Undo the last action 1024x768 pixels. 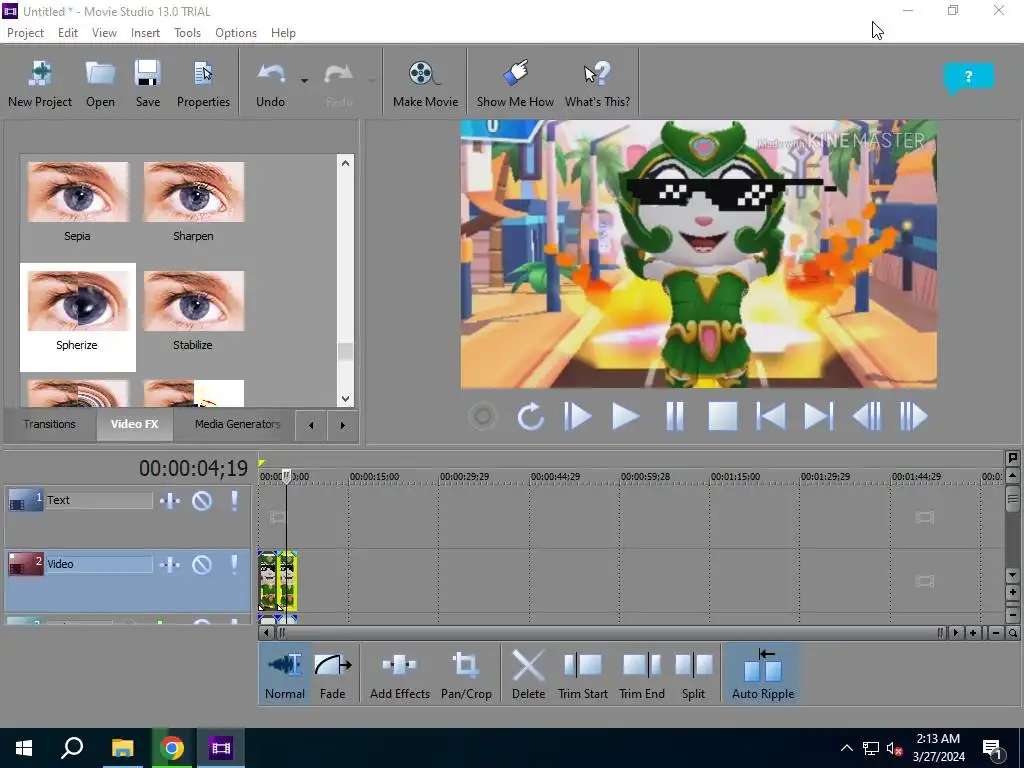[x=270, y=84]
